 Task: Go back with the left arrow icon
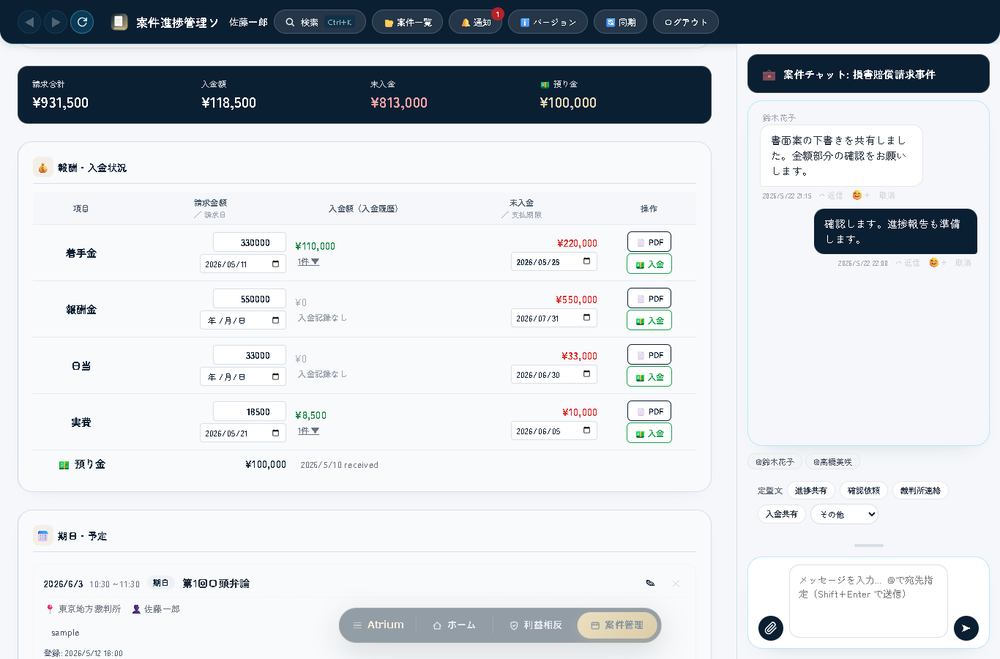29,22
